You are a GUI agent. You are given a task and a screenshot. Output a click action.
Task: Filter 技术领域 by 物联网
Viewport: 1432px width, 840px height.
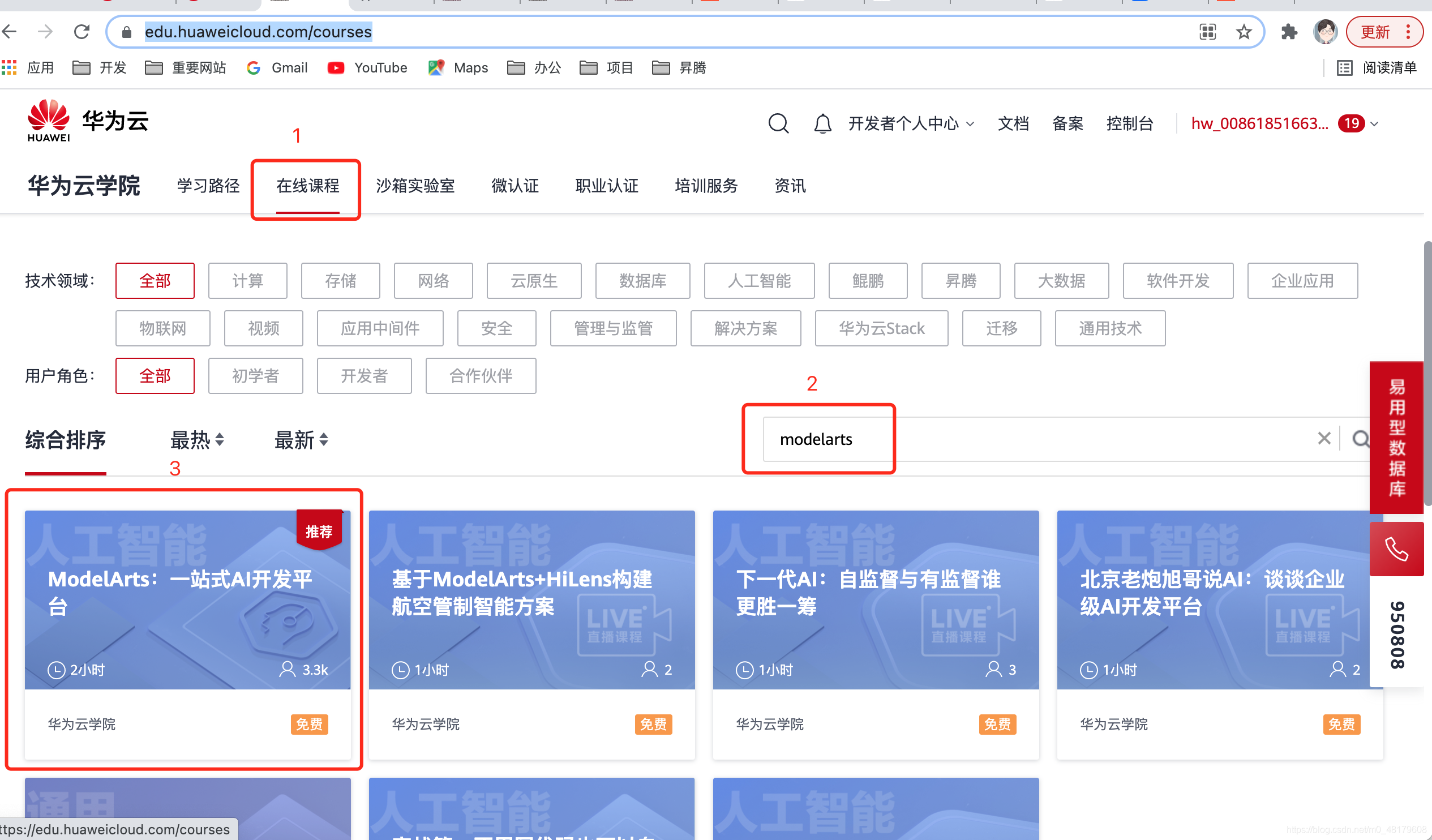[162, 328]
